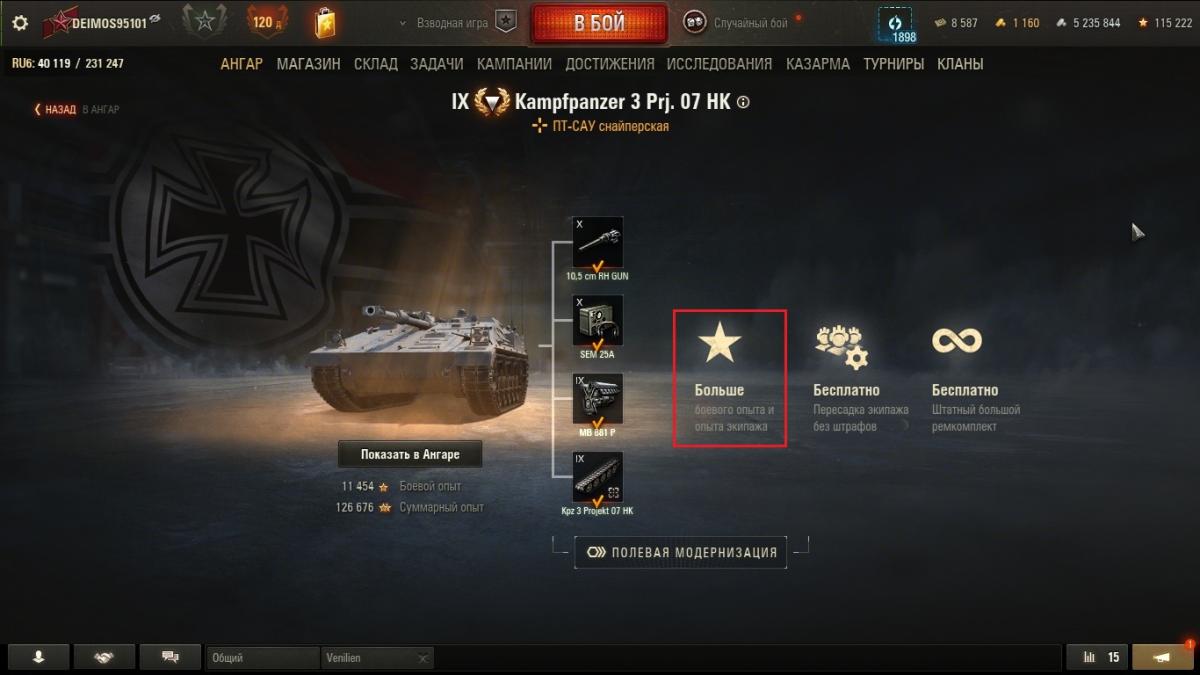The image size is (1200, 675).
Task: Switch to the МАГАЗИН tab
Action: coord(308,64)
